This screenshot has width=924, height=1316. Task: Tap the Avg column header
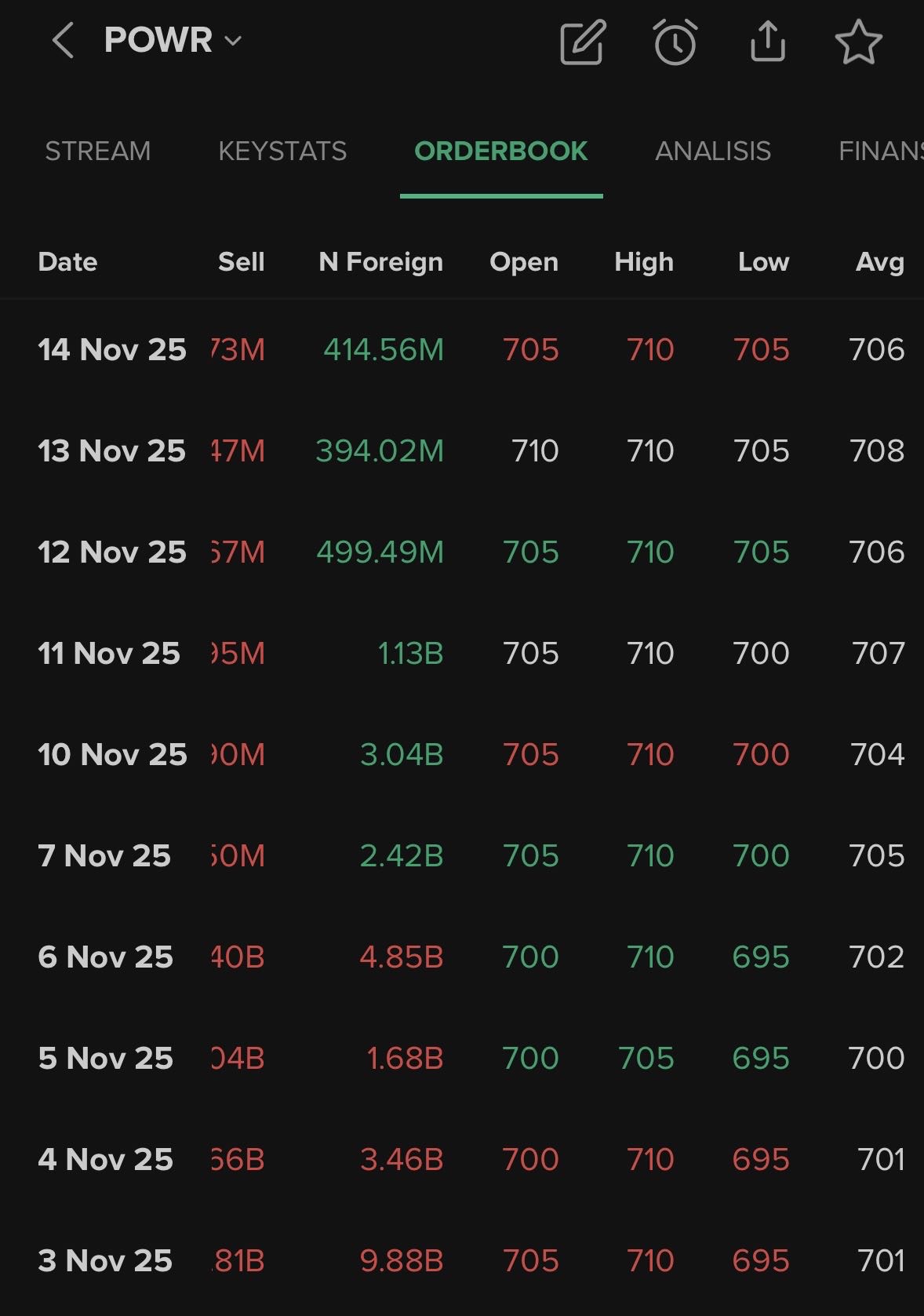[879, 262]
